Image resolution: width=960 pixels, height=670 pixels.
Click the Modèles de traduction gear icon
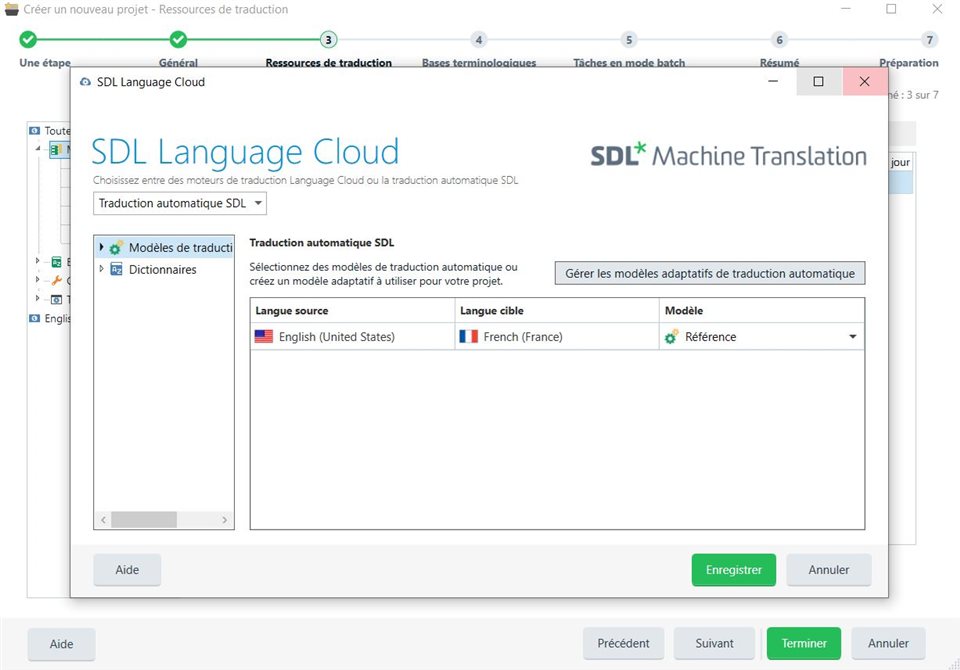click(116, 247)
